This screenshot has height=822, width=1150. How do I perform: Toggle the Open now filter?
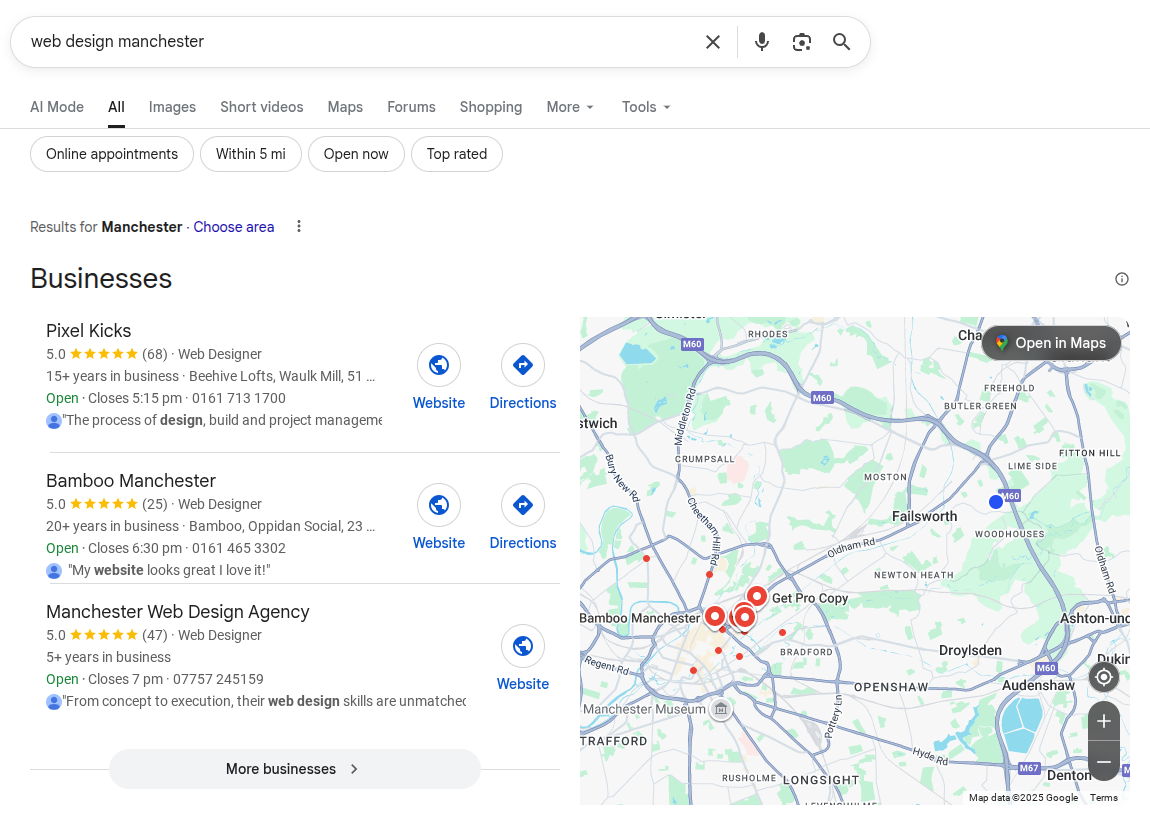pyautogui.click(x=356, y=154)
